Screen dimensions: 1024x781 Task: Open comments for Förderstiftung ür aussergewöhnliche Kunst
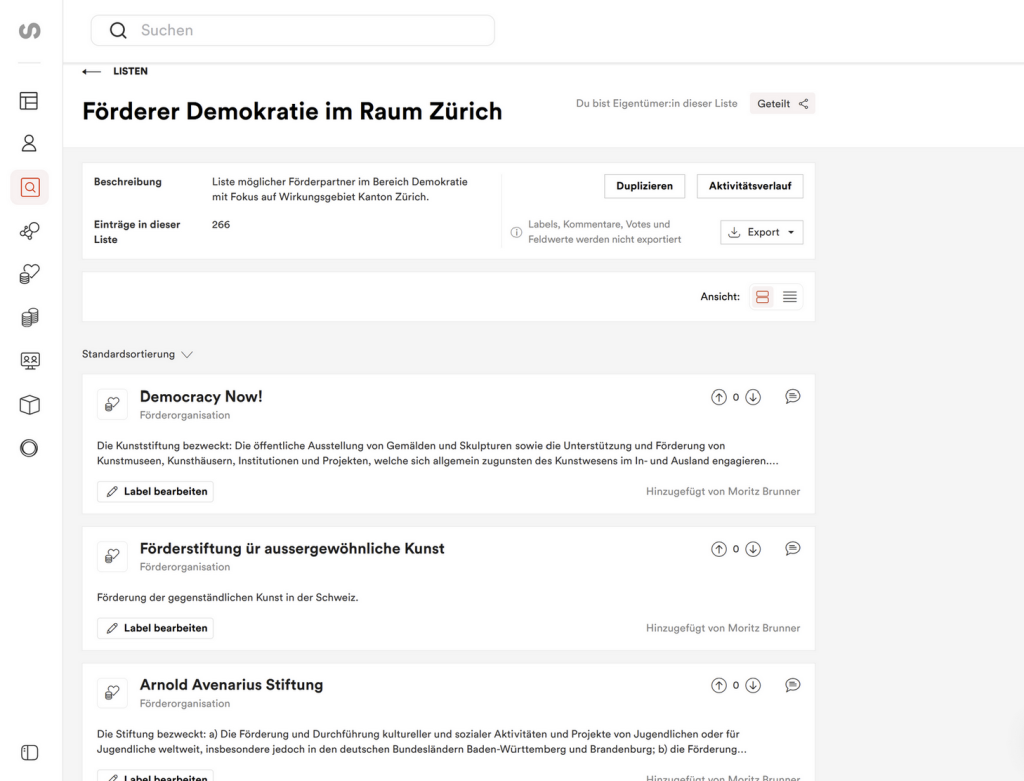(x=792, y=549)
